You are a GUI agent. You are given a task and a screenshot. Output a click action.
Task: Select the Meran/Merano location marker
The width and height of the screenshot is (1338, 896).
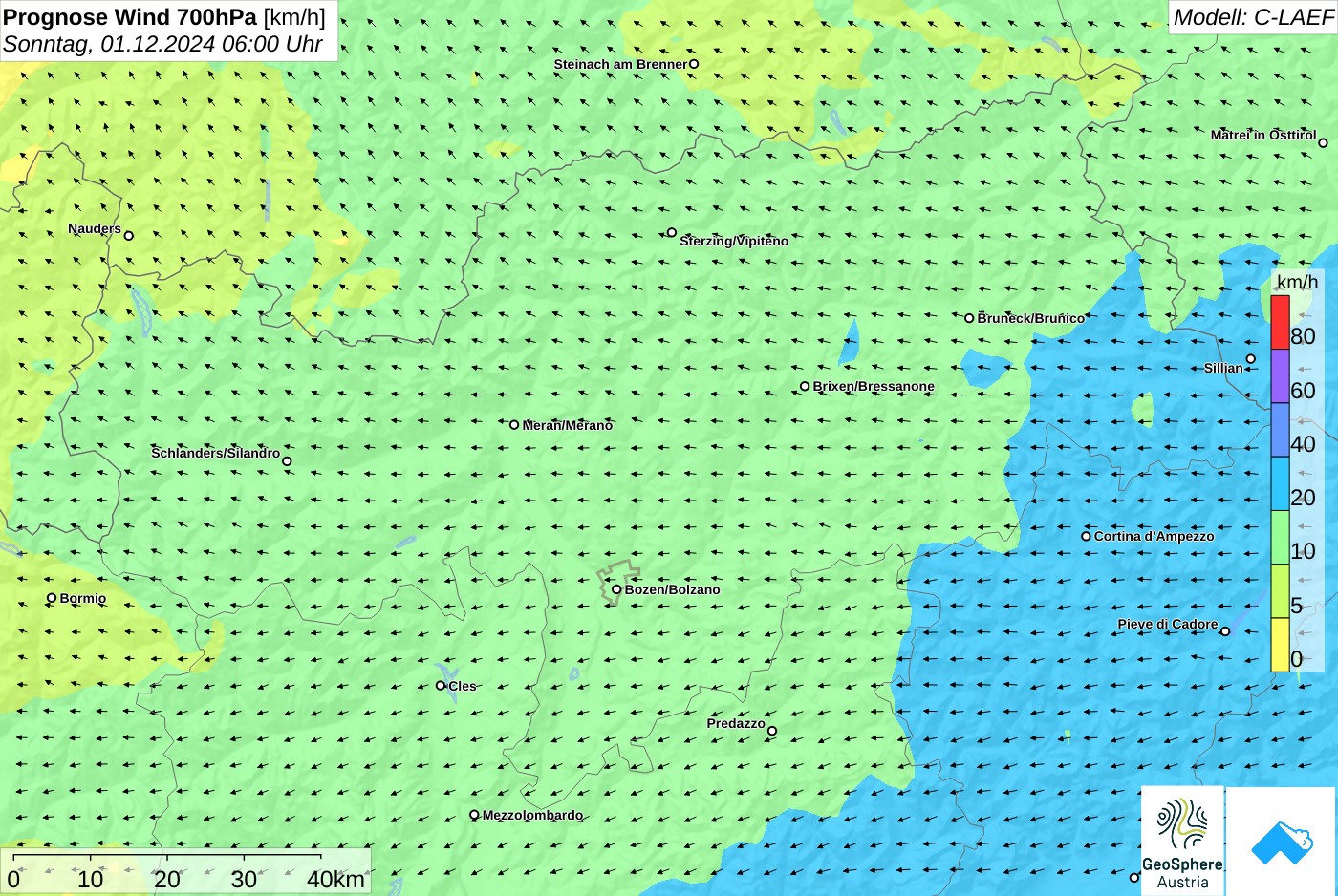coord(514,425)
